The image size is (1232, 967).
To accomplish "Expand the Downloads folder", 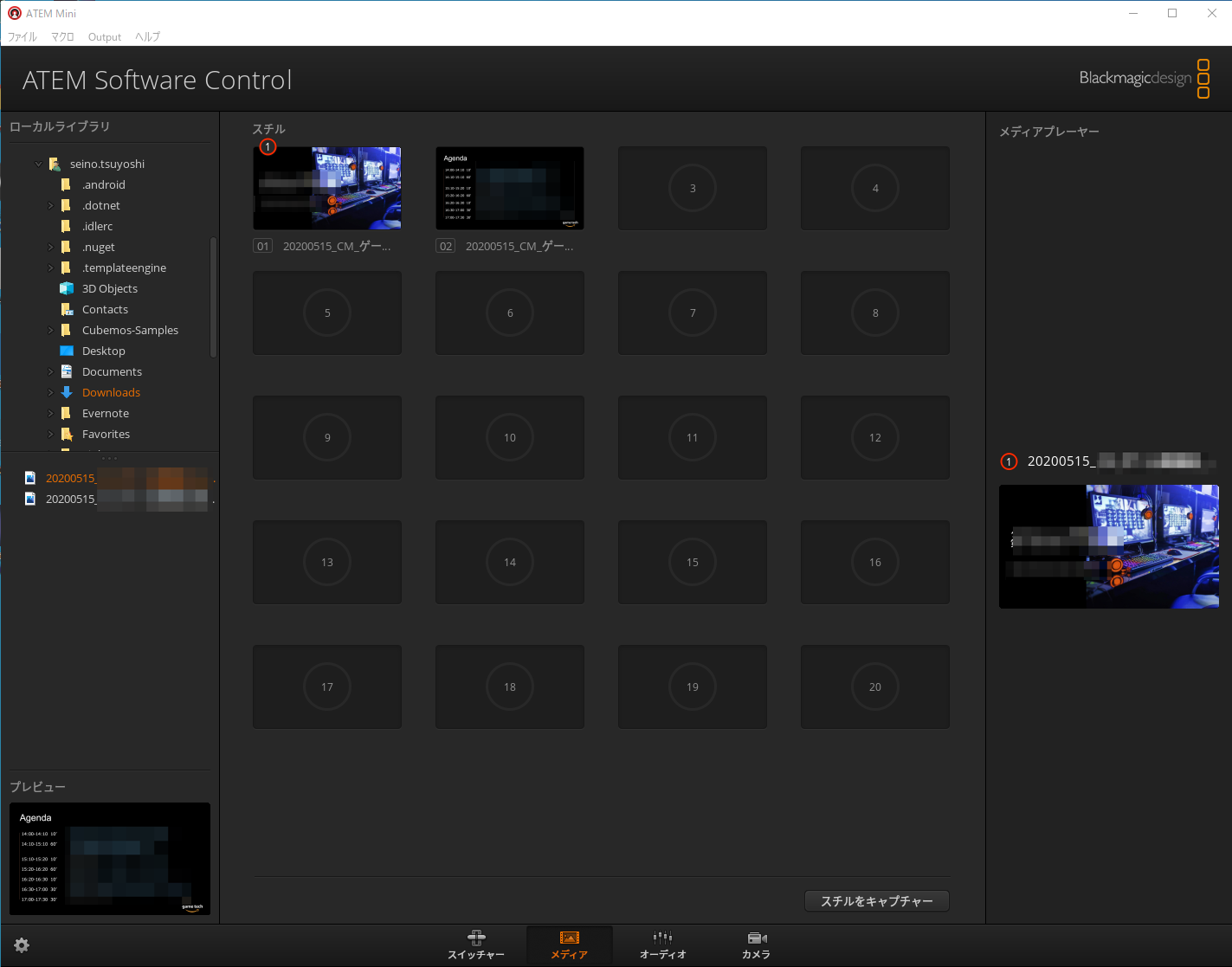I will pyautogui.click(x=50, y=392).
